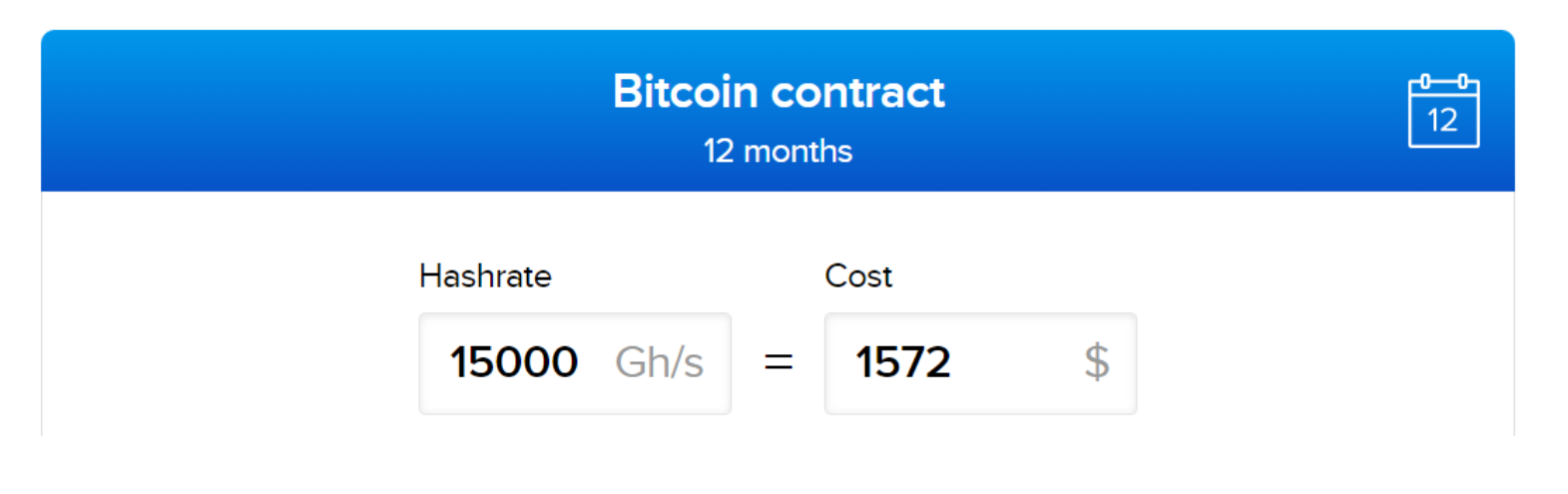Screen dimensions: 1568x494
Task: Click the dollar sign currency symbol
Action: tap(1097, 362)
